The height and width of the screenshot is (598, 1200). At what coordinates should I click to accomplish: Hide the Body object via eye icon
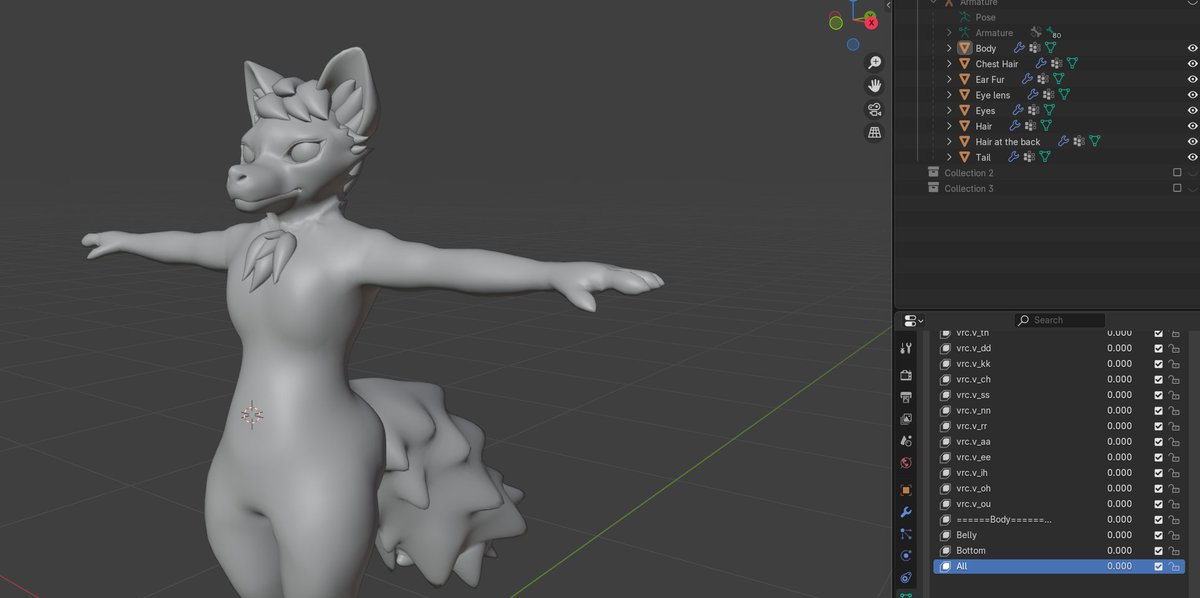tap(1192, 48)
